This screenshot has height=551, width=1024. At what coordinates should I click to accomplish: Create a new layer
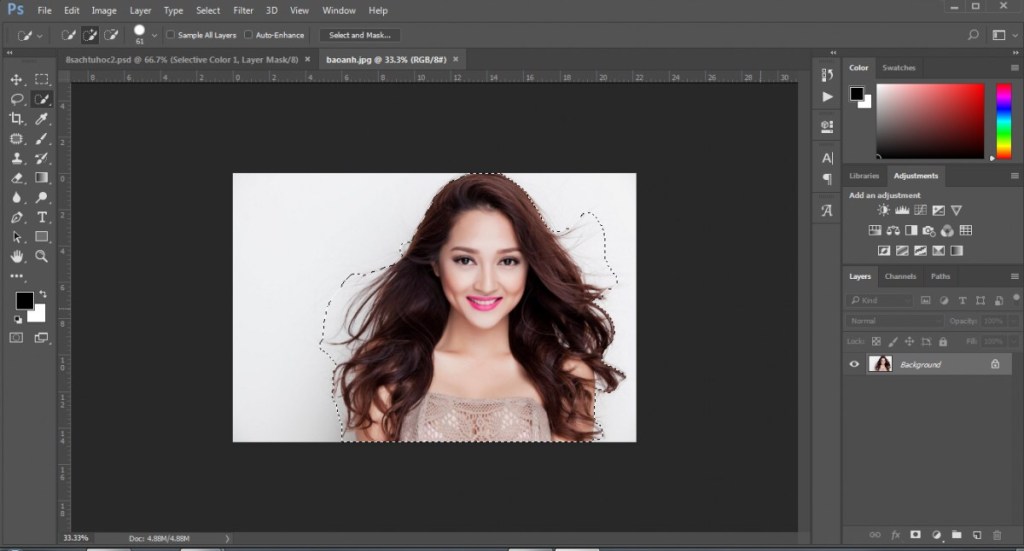pyautogui.click(x=977, y=535)
